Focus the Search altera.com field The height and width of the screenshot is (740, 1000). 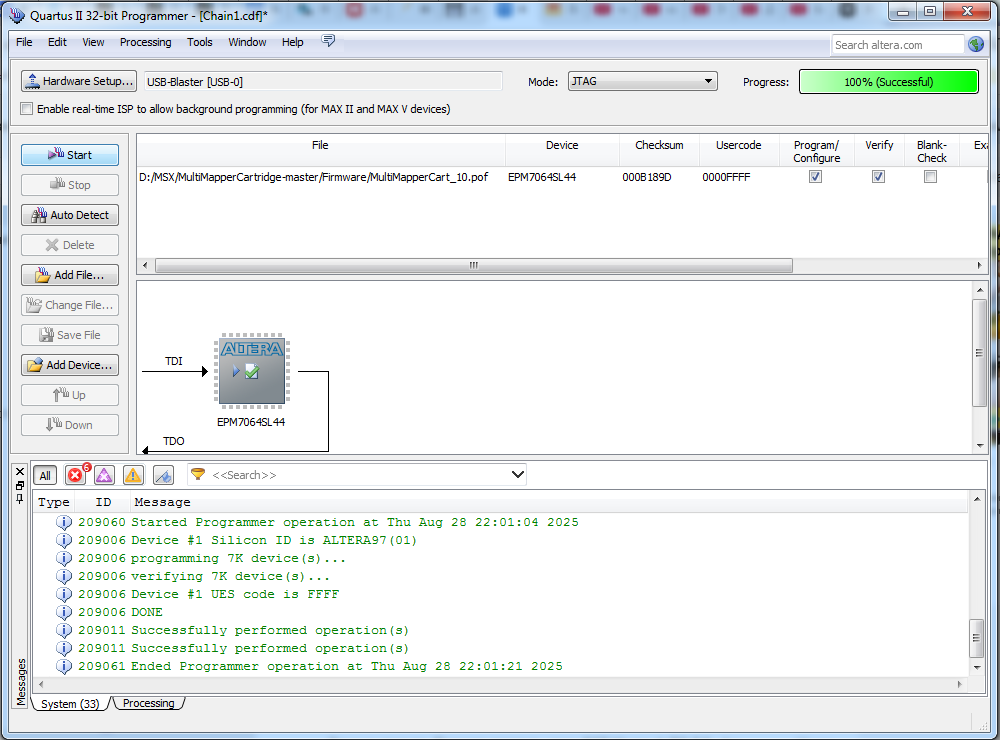point(897,45)
